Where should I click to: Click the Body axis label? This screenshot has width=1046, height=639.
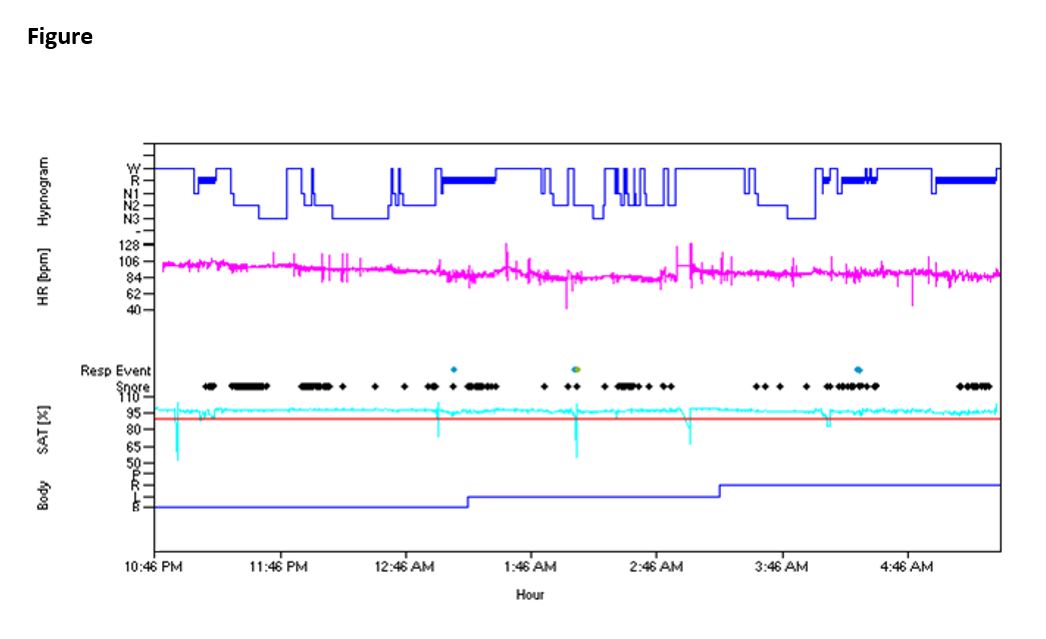[x=43, y=496]
